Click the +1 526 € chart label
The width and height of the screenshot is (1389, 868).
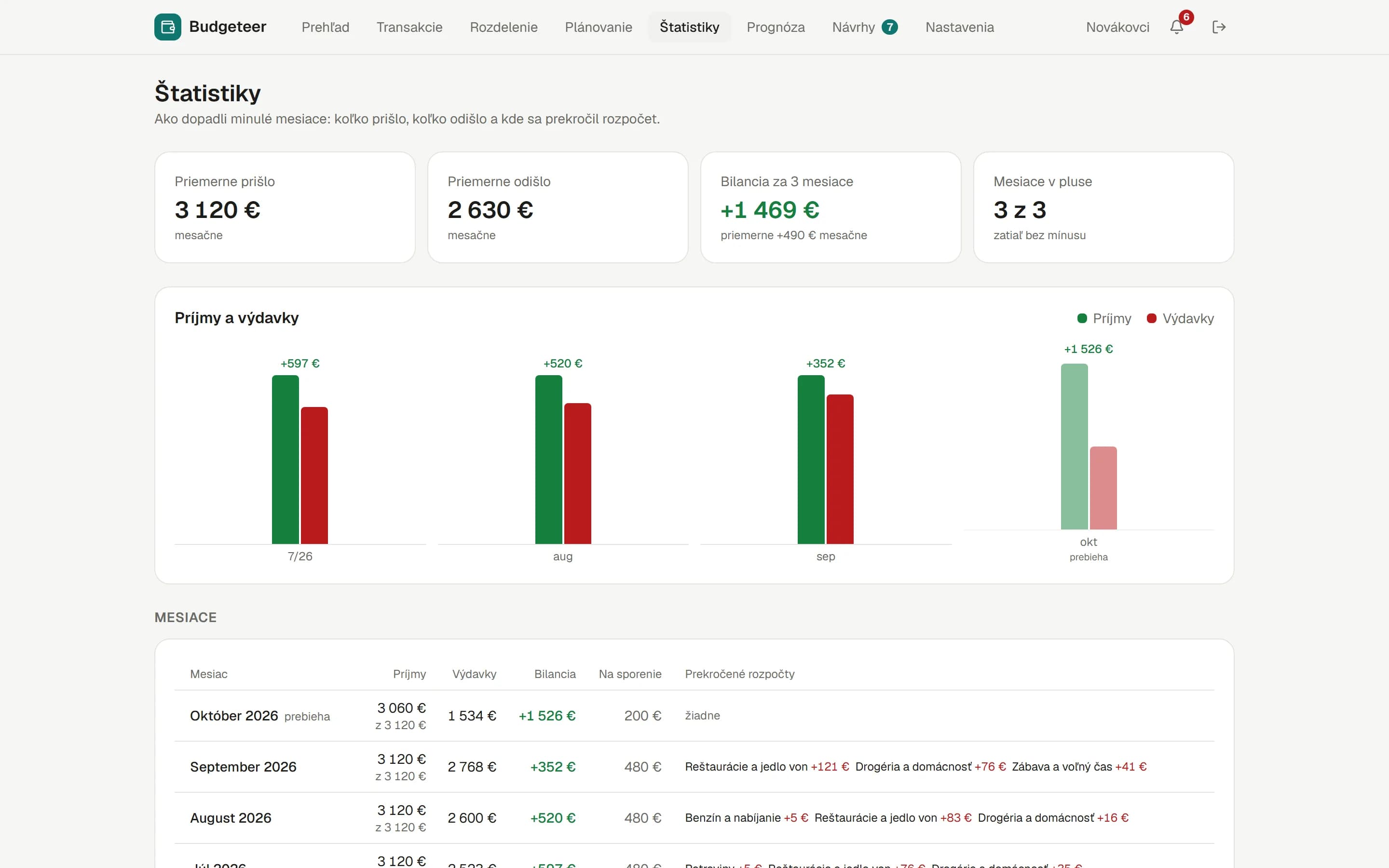tap(1088, 349)
